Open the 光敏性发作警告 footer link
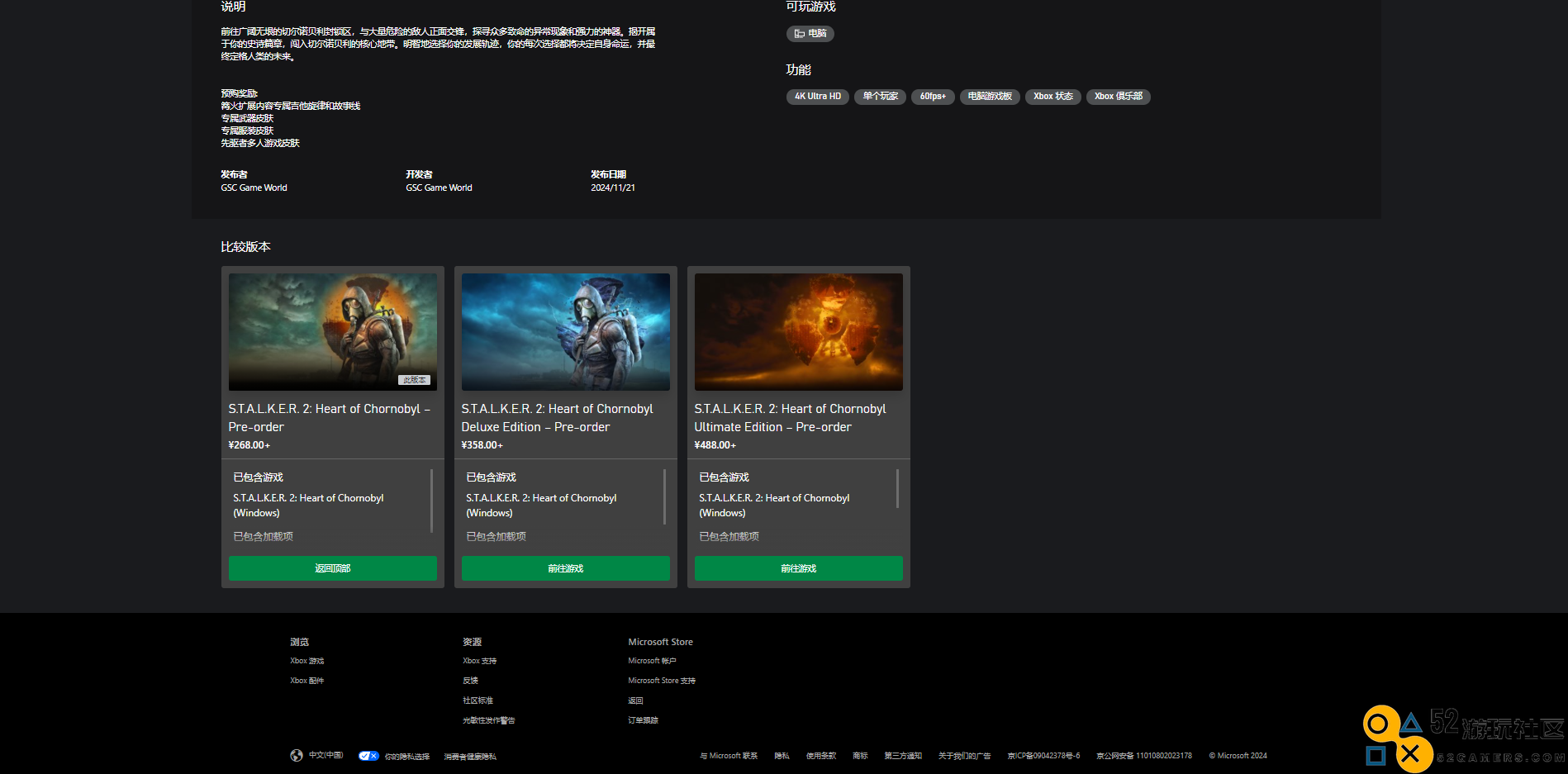Image resolution: width=1568 pixels, height=774 pixels. [489, 720]
